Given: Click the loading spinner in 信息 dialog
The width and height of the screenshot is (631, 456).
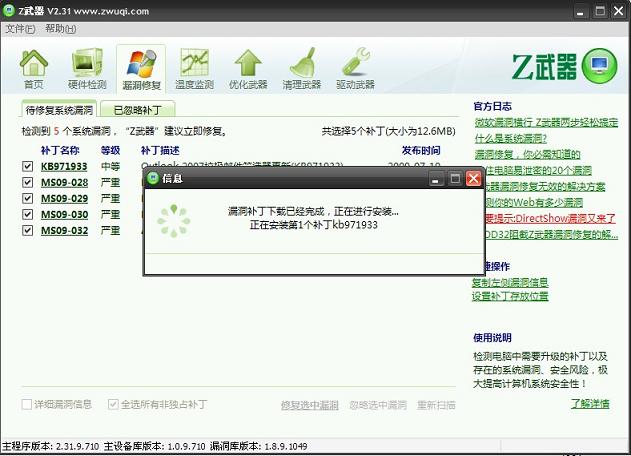Looking at the screenshot, I should click(x=174, y=221).
